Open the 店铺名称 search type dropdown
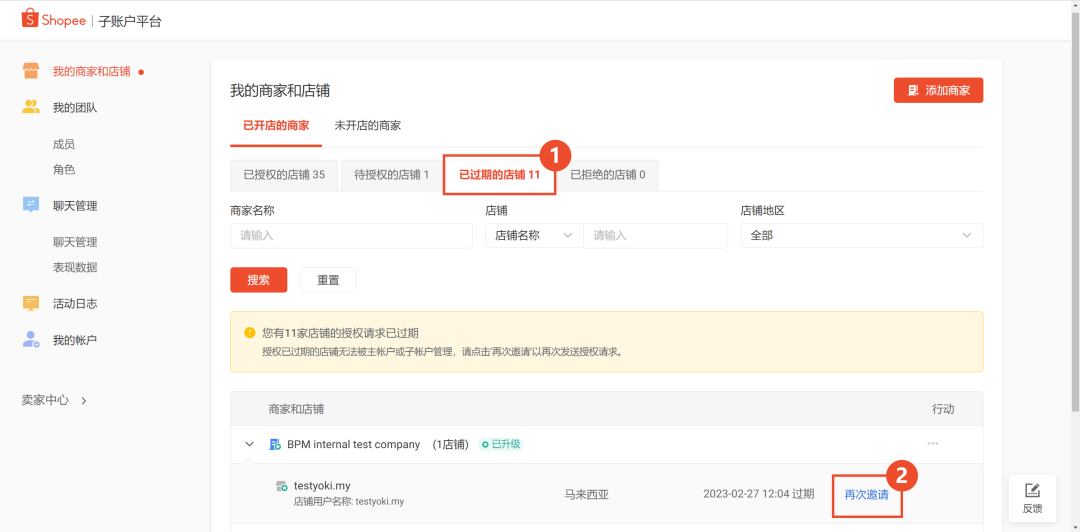Screen dimensions: 1080x532 tap(534, 235)
